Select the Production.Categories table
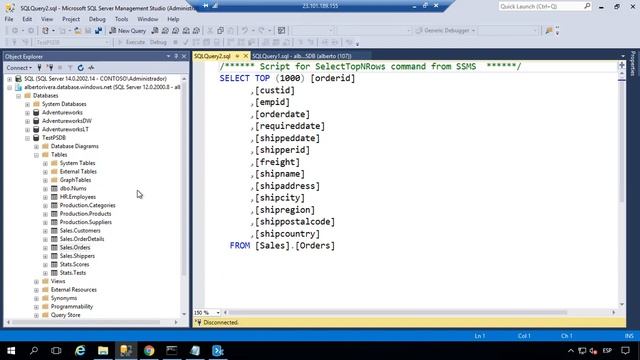Screen dimensions: 640x360 (87, 205)
